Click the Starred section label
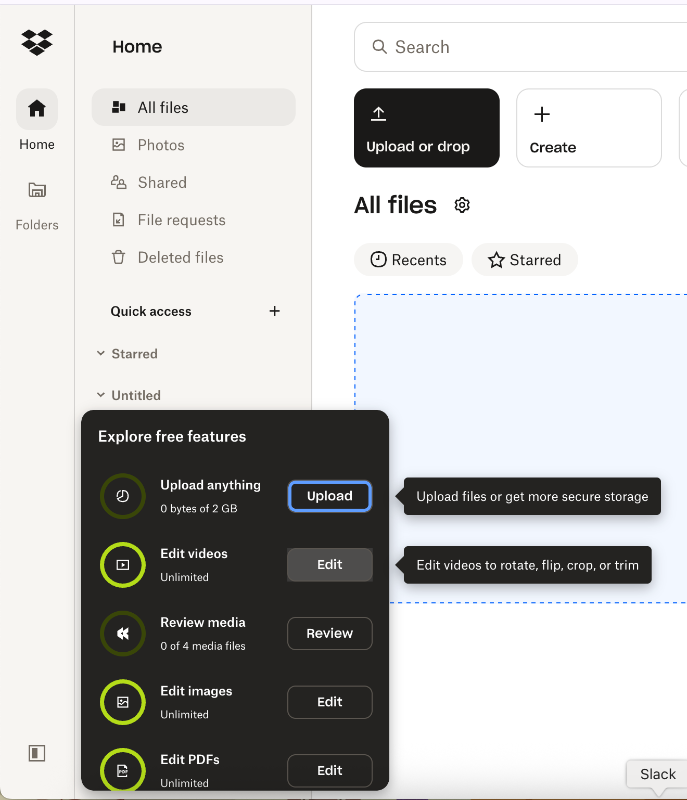 pyautogui.click(x=134, y=354)
